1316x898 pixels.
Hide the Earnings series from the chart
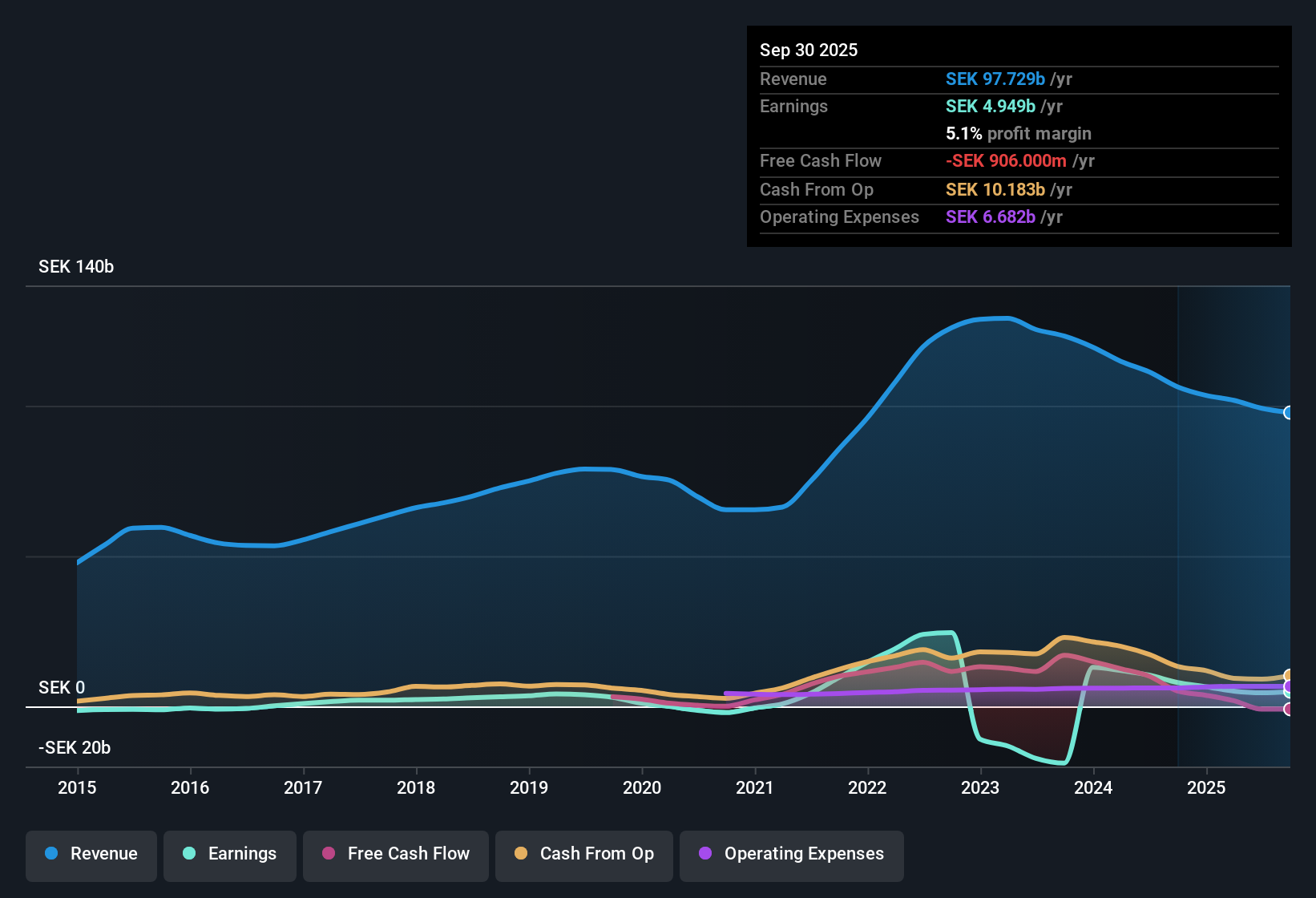click(x=229, y=854)
